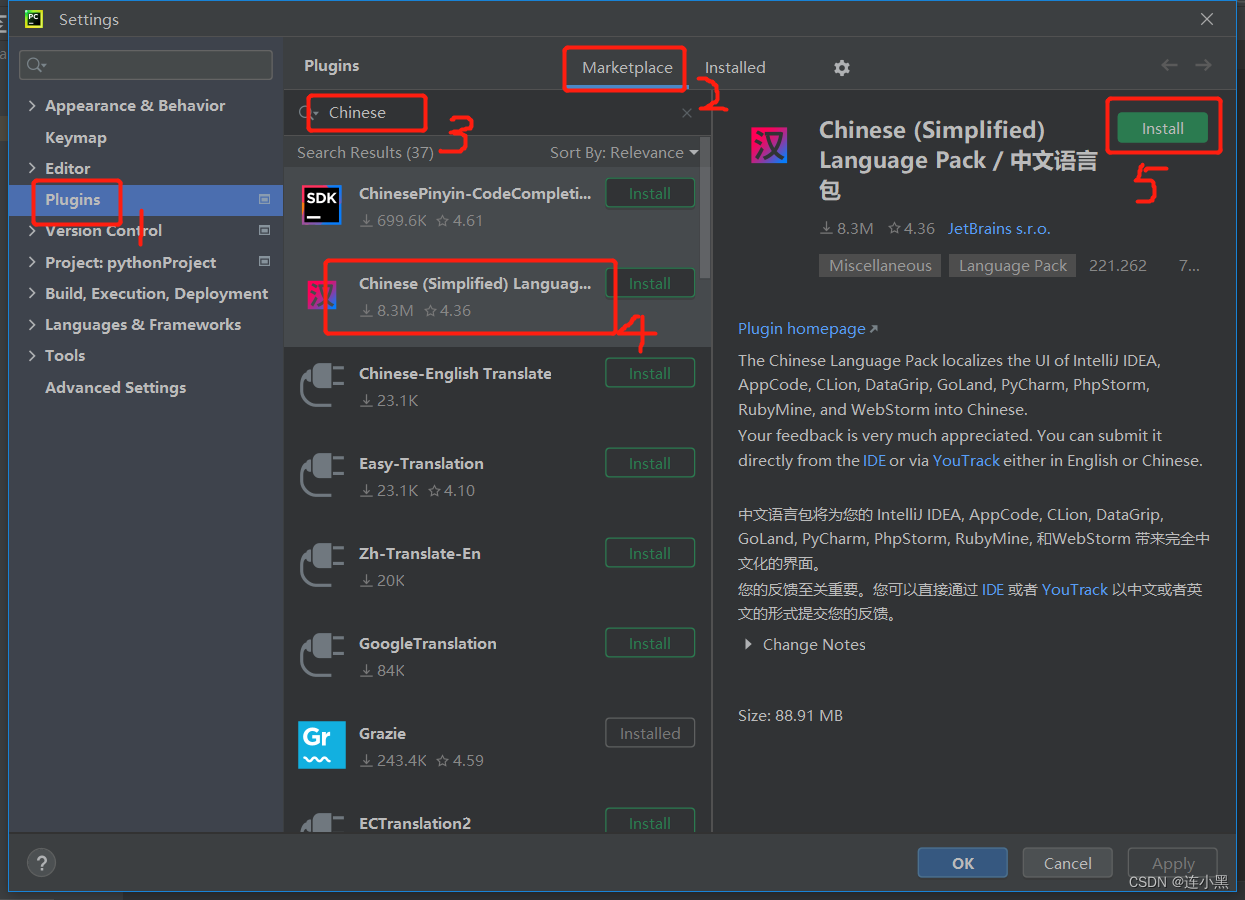Click the Language Pack tag
This screenshot has width=1245, height=900.
click(x=1013, y=266)
